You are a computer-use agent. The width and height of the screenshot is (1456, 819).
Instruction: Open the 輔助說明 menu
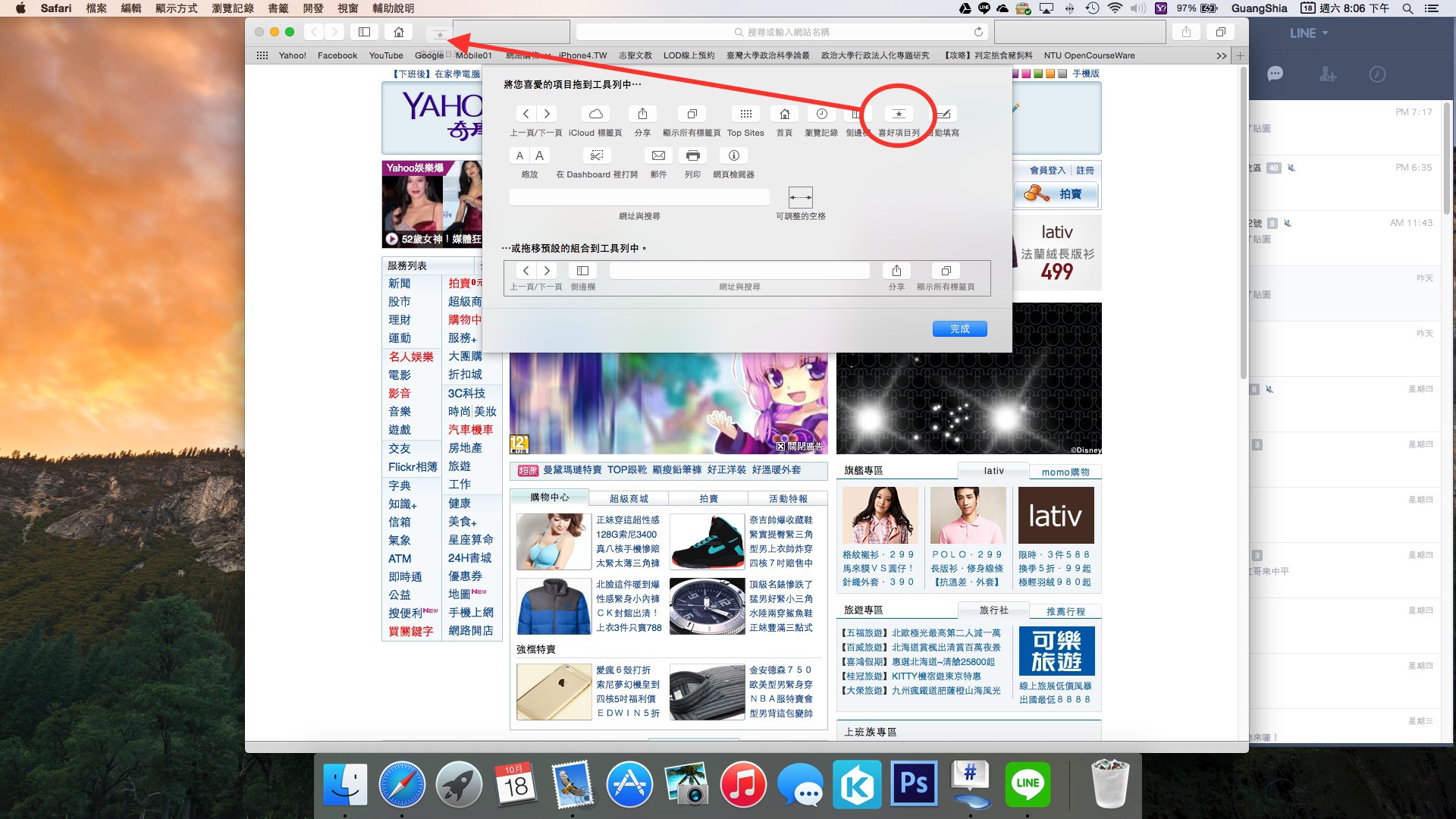coord(393,8)
